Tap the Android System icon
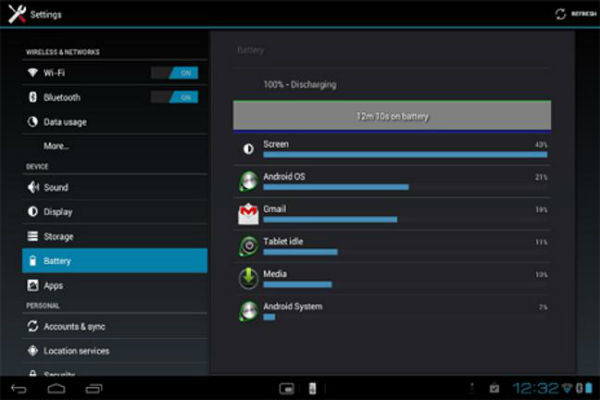The height and width of the screenshot is (400, 600). [x=248, y=310]
